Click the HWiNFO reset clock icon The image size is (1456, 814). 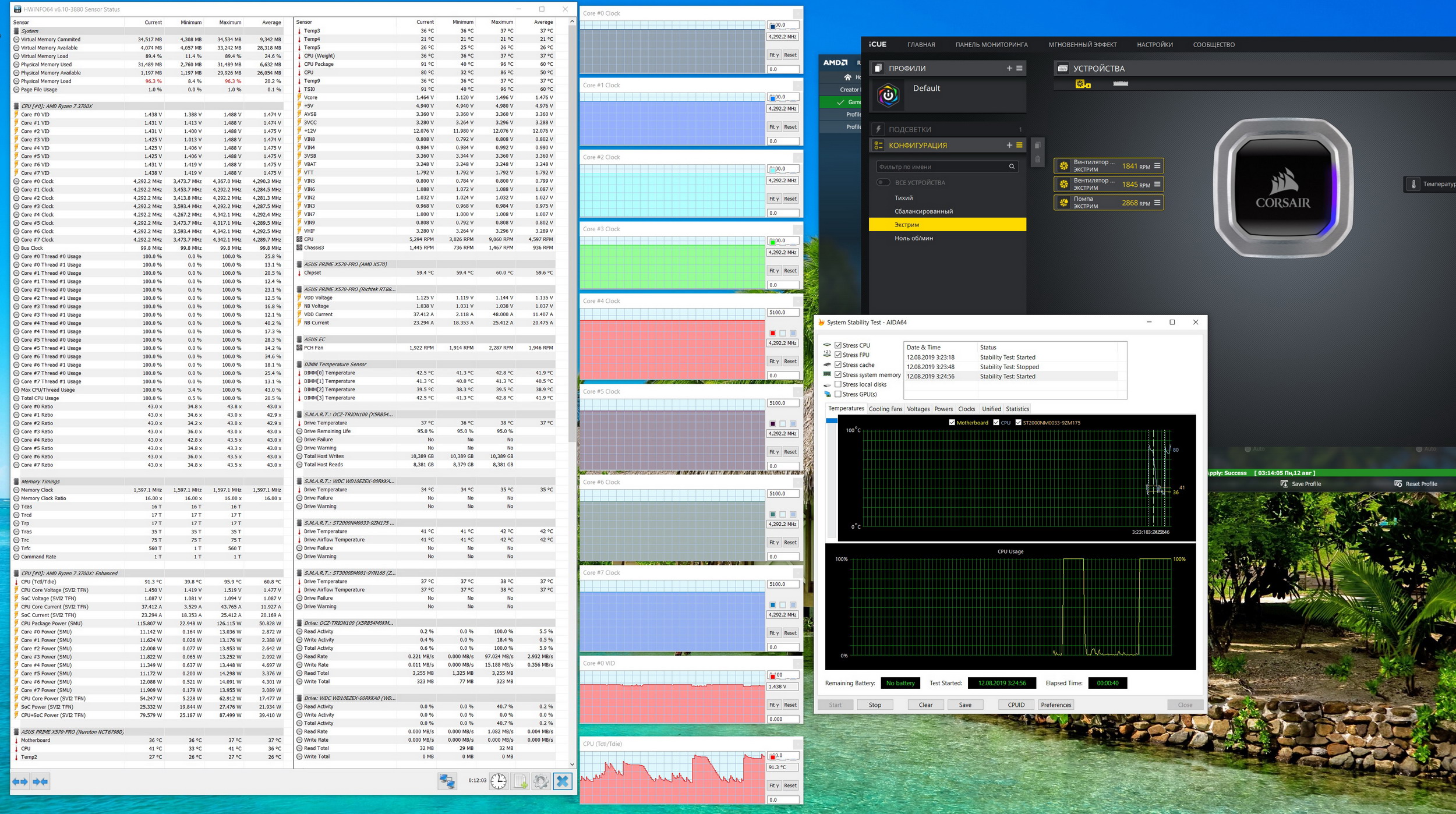pos(499,781)
